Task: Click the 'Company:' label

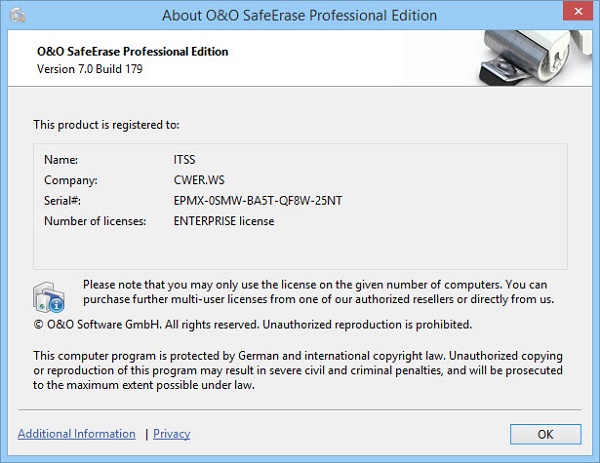Action: click(69, 180)
